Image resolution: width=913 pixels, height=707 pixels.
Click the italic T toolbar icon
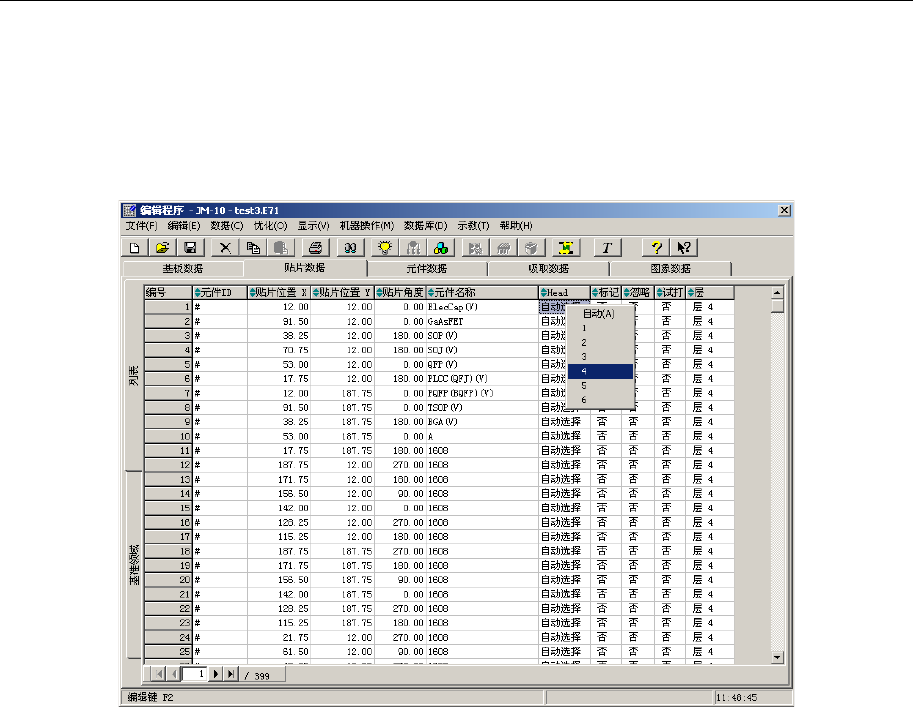pyautogui.click(x=607, y=248)
